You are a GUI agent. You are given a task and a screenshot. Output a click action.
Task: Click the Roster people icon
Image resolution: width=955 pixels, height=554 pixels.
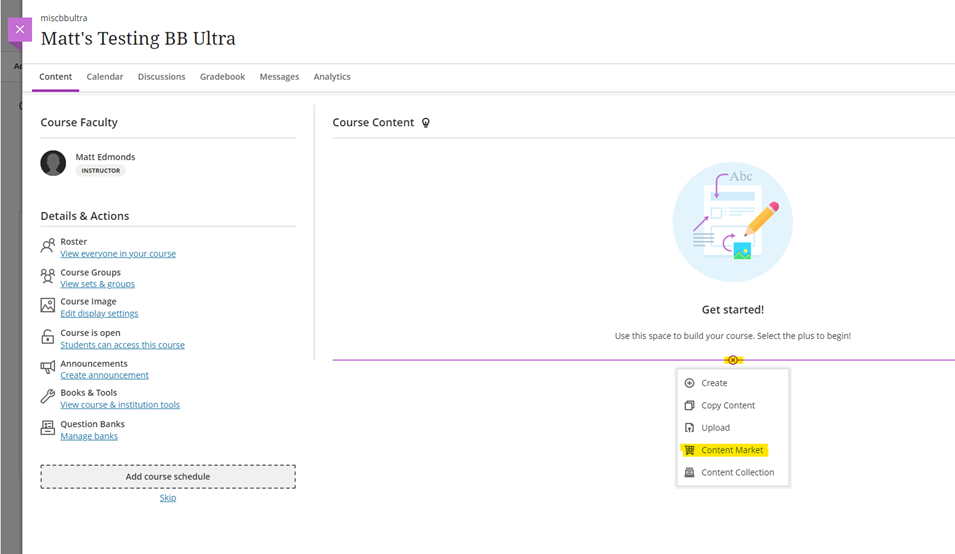(x=48, y=246)
